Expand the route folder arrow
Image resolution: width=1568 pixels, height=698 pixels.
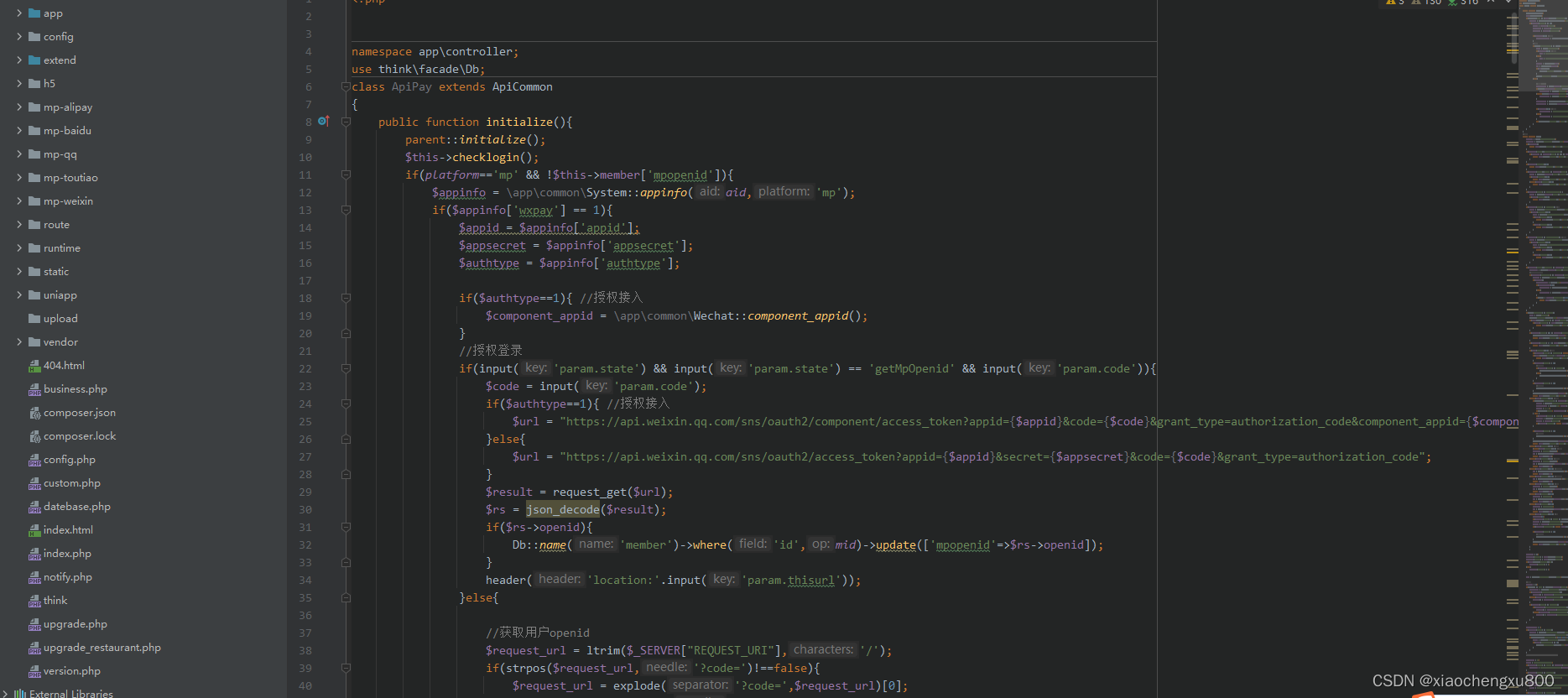tap(19, 225)
